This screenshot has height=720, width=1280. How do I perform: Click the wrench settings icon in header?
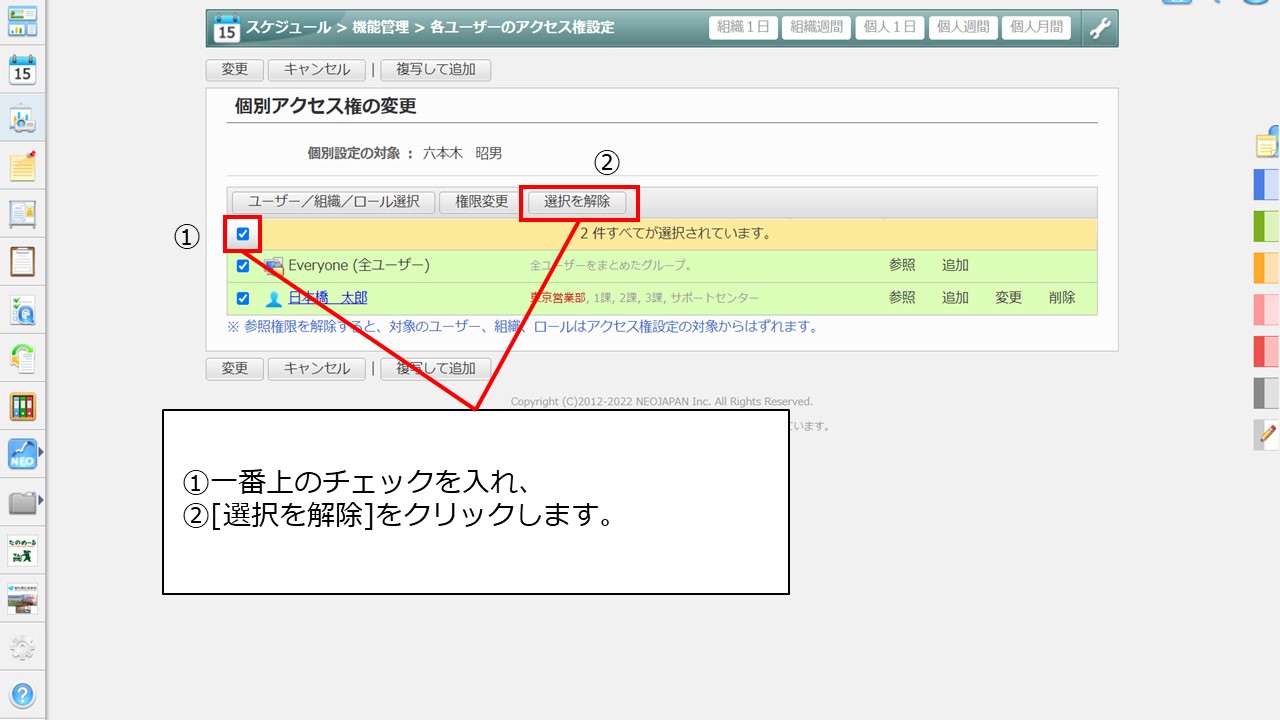1099,28
